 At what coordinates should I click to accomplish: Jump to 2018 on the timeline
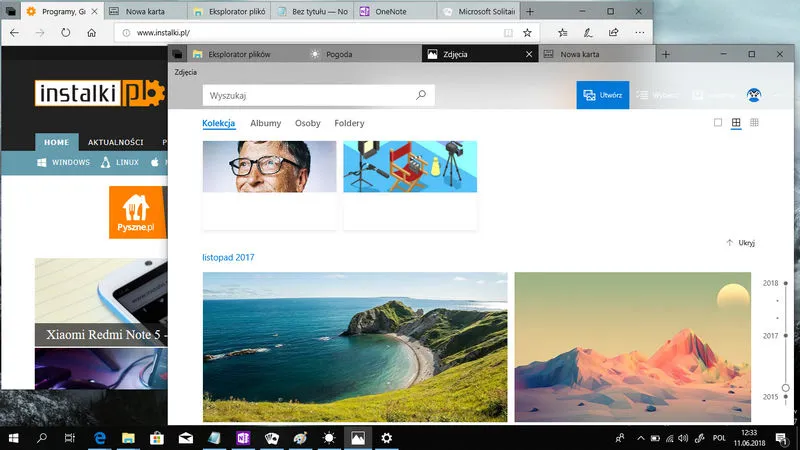(770, 283)
